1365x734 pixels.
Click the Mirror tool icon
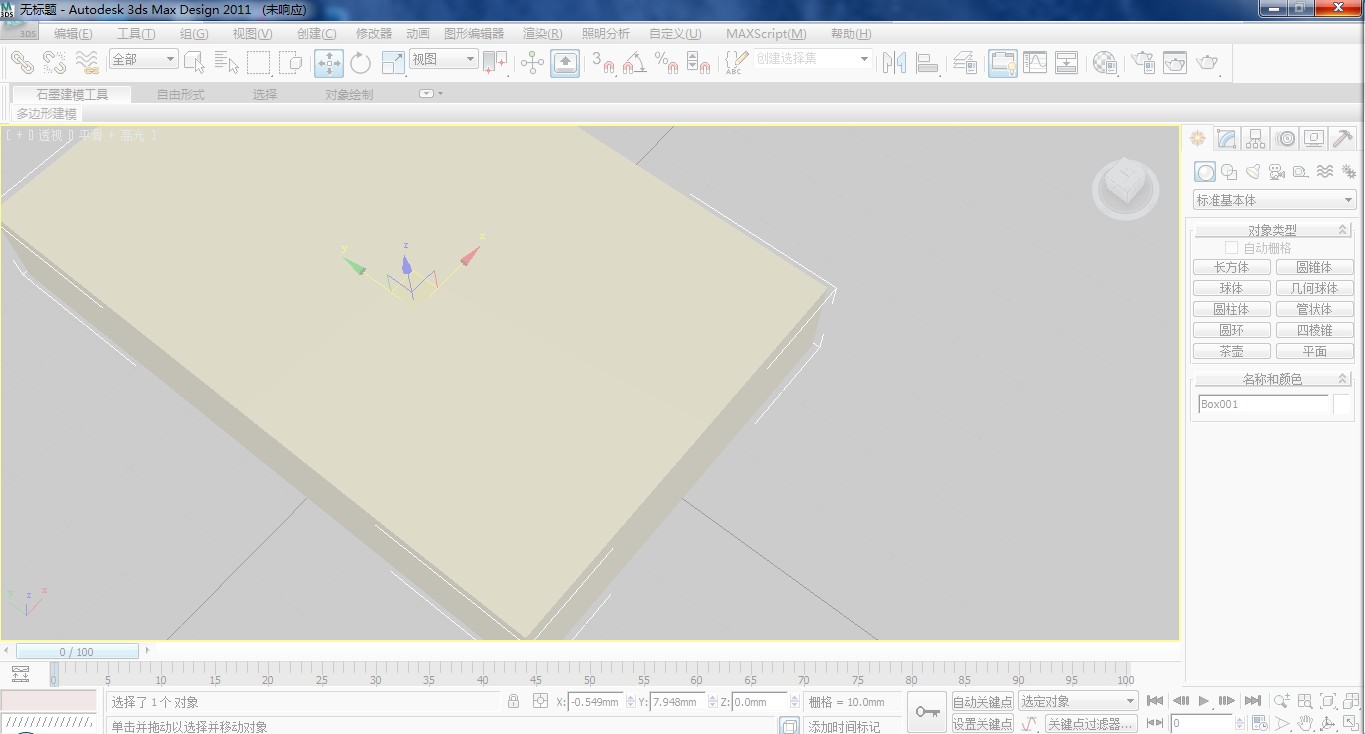894,63
